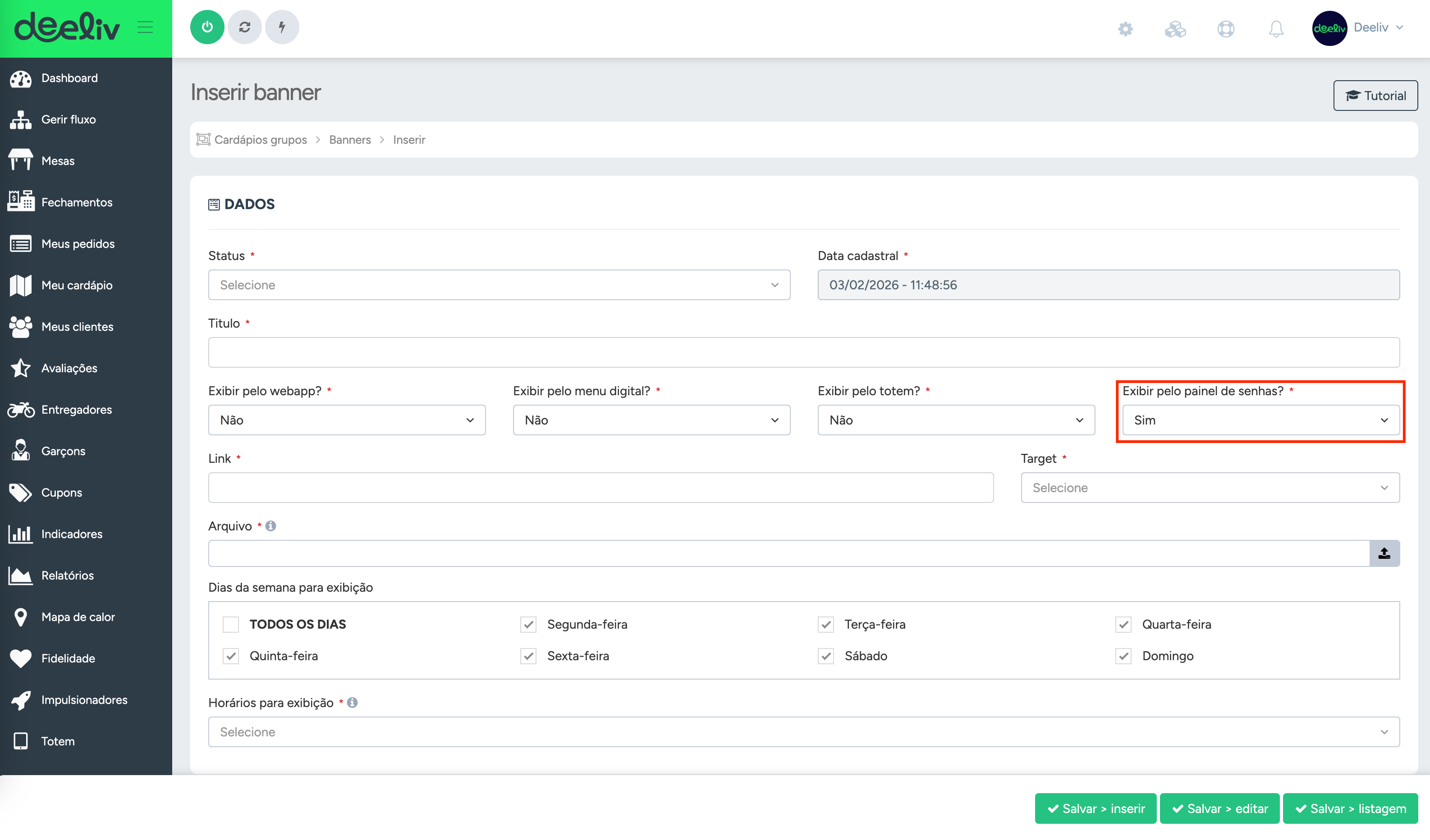
Task: Click the lightning bolt icon
Action: (x=282, y=27)
